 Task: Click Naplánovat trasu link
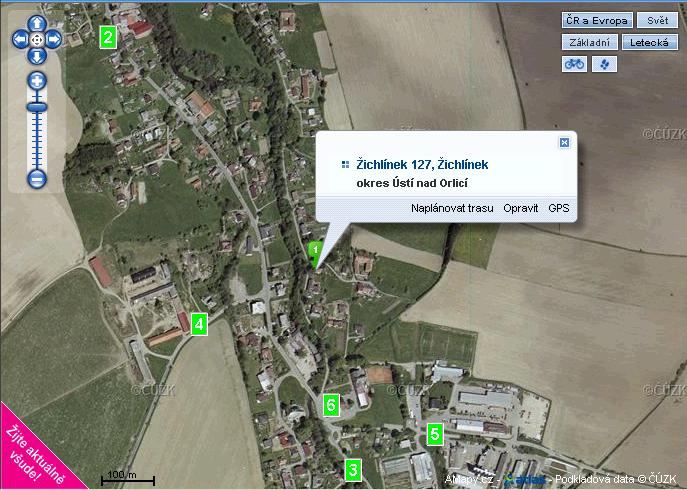point(452,208)
